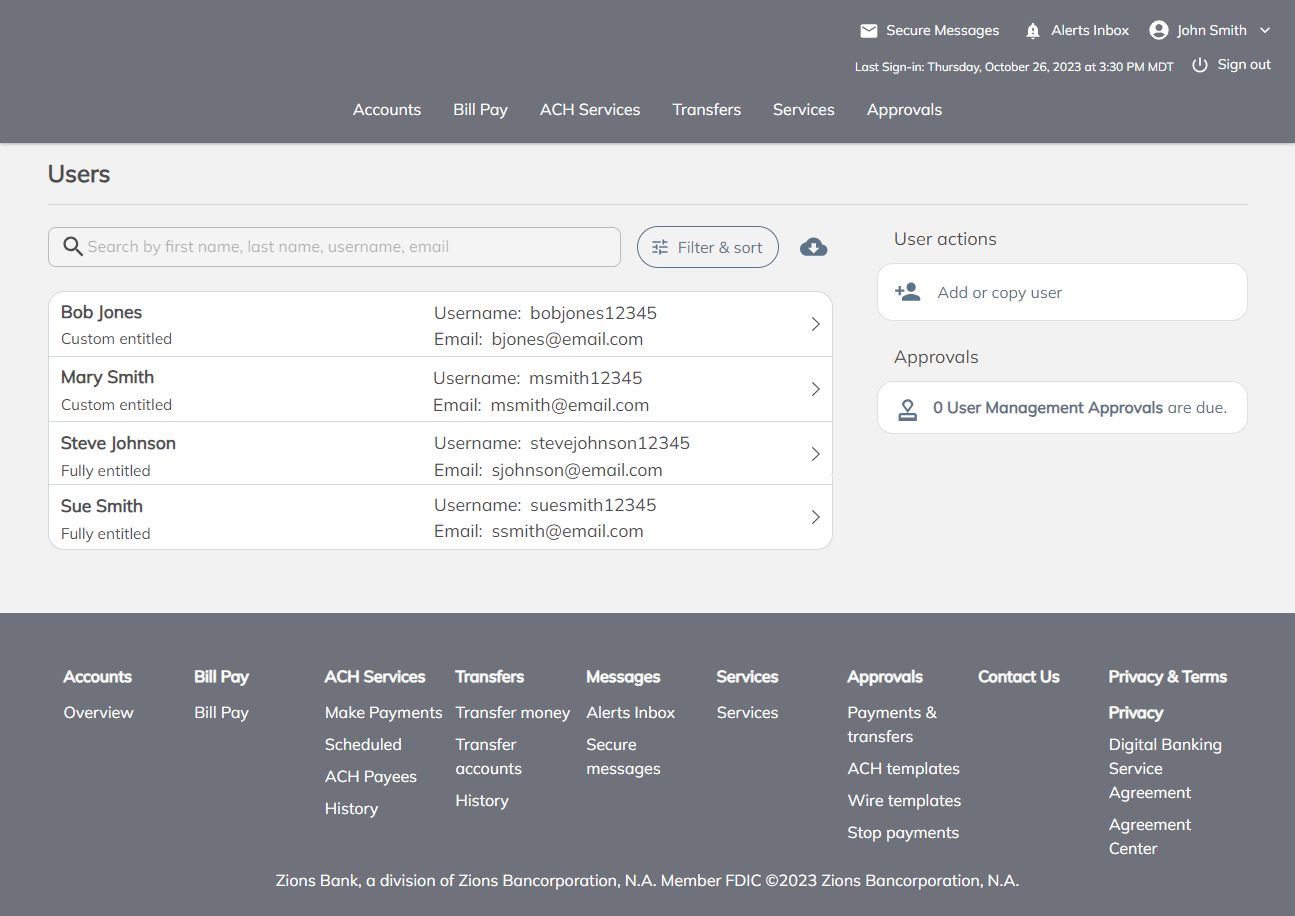
Task: Click the Secure Messages envelope icon
Action: [x=868, y=31]
